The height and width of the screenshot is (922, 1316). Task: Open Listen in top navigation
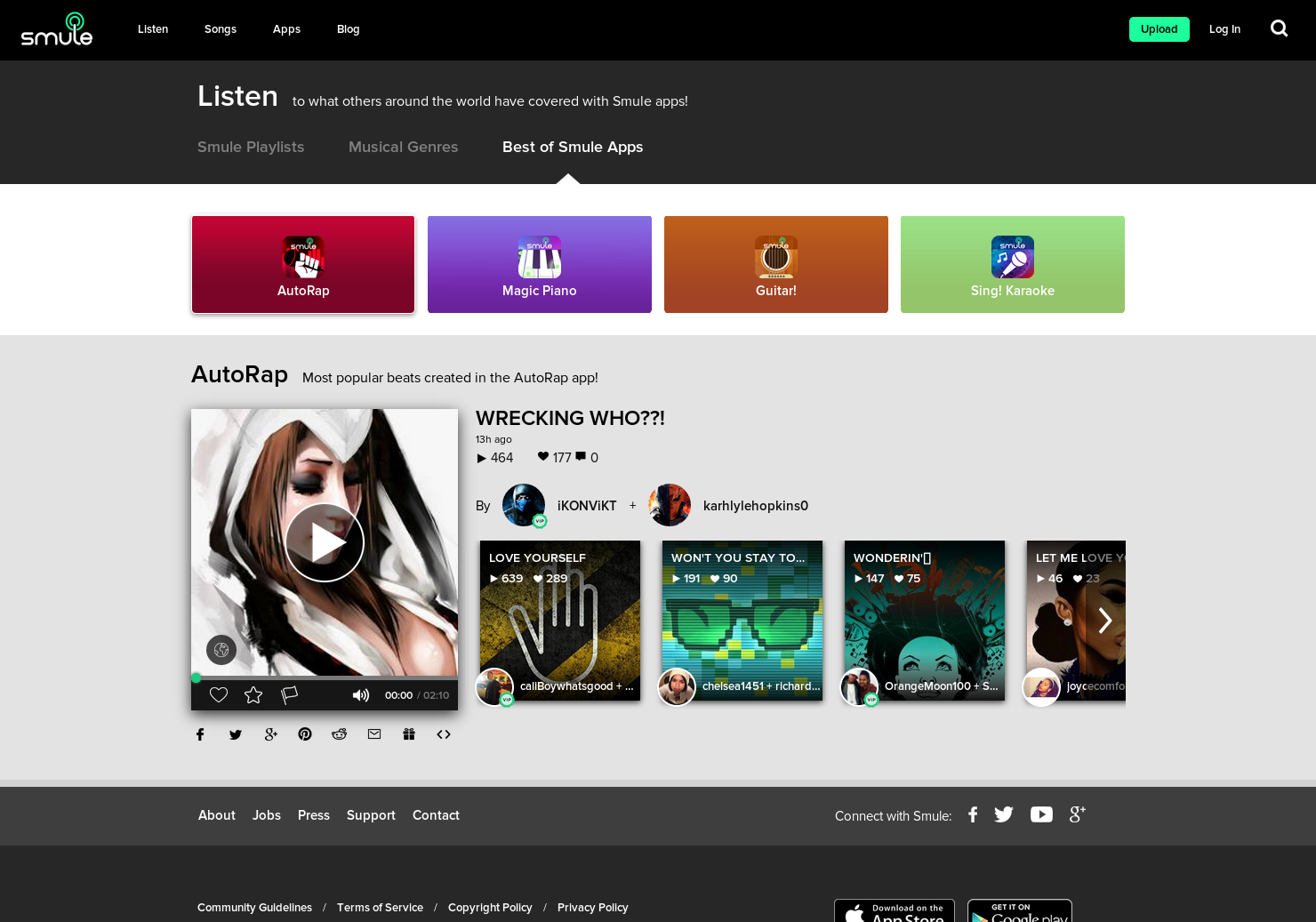click(153, 29)
